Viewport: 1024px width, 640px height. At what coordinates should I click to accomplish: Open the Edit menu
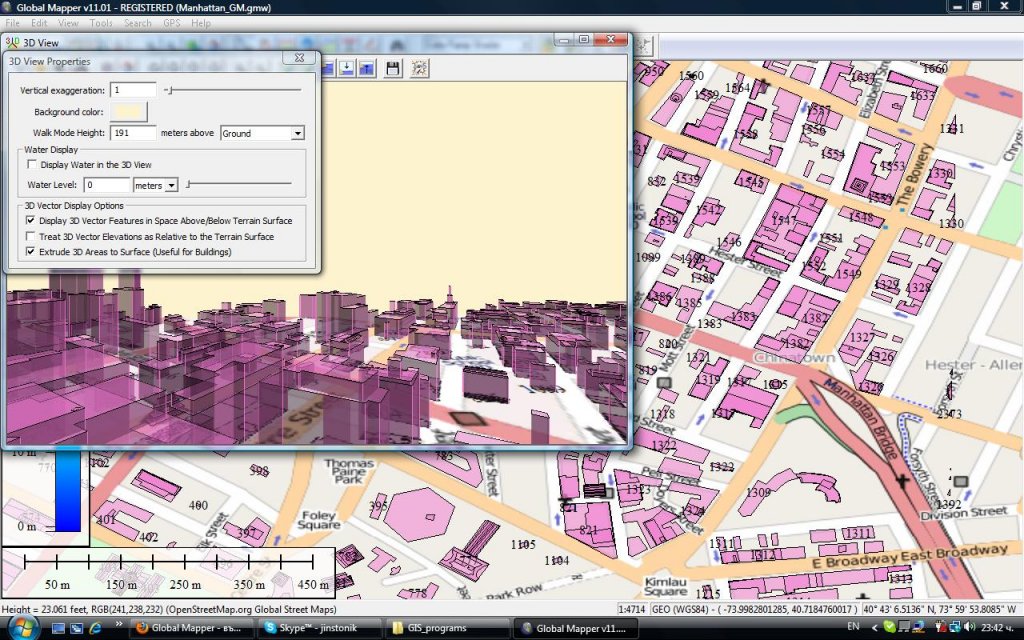[39, 23]
